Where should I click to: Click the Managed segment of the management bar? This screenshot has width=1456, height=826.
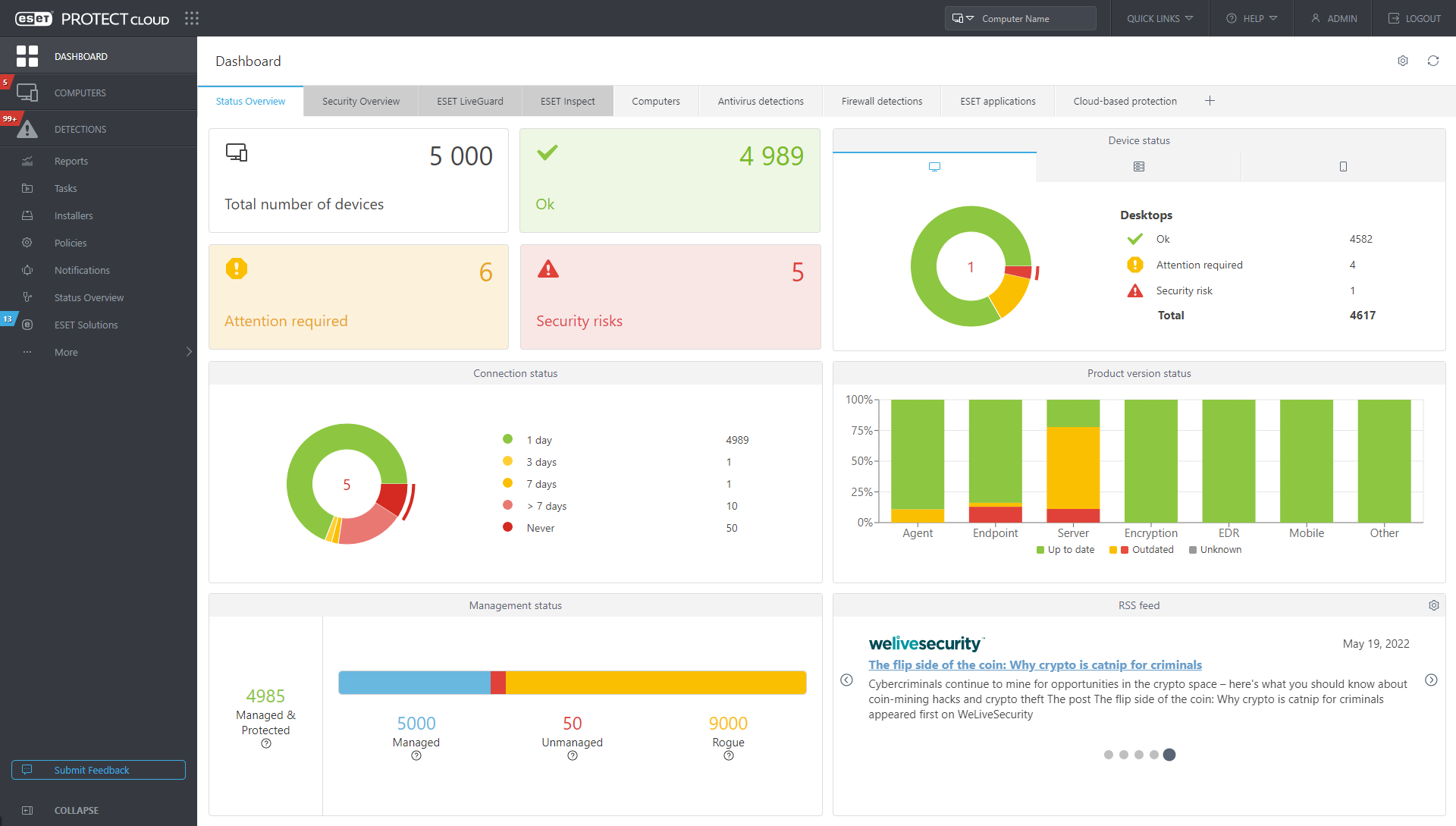point(416,682)
